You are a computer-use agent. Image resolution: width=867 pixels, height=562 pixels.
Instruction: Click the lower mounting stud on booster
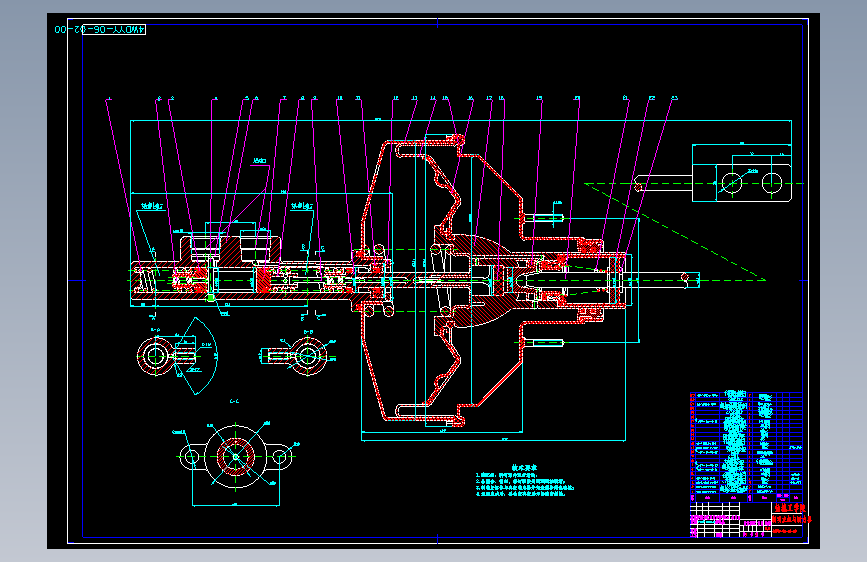543,343
